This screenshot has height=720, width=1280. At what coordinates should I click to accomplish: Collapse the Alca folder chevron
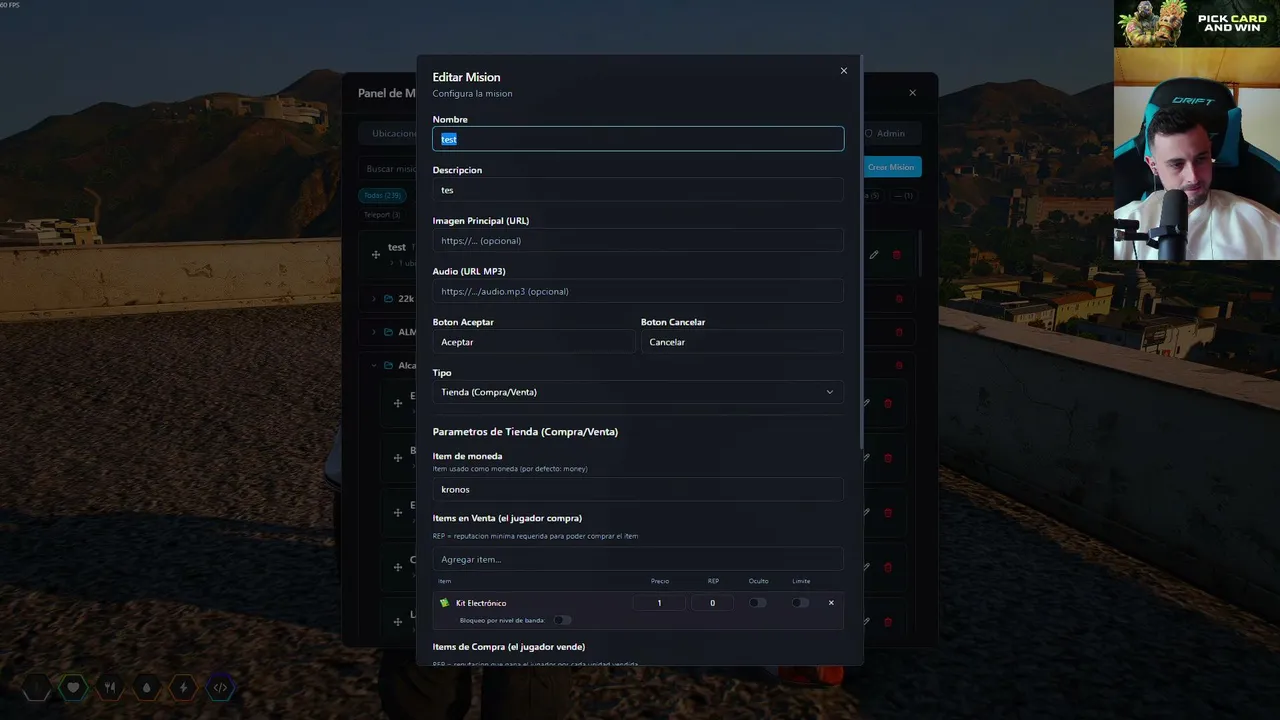(375, 365)
